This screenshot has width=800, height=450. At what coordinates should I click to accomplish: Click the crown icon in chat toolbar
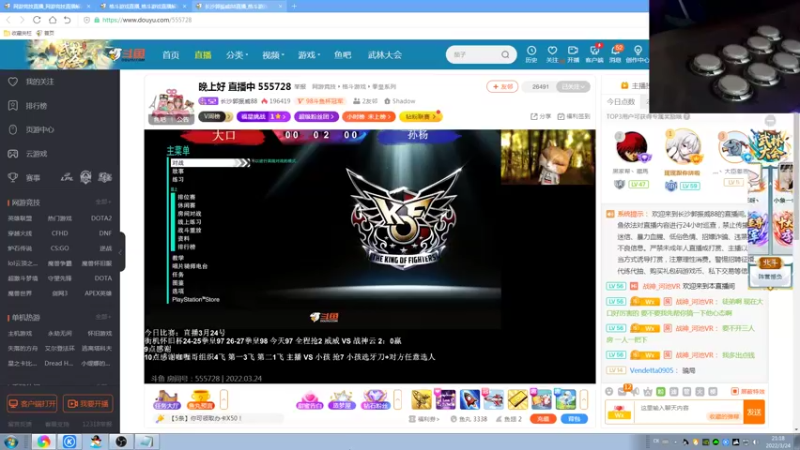pyautogui.click(x=648, y=391)
